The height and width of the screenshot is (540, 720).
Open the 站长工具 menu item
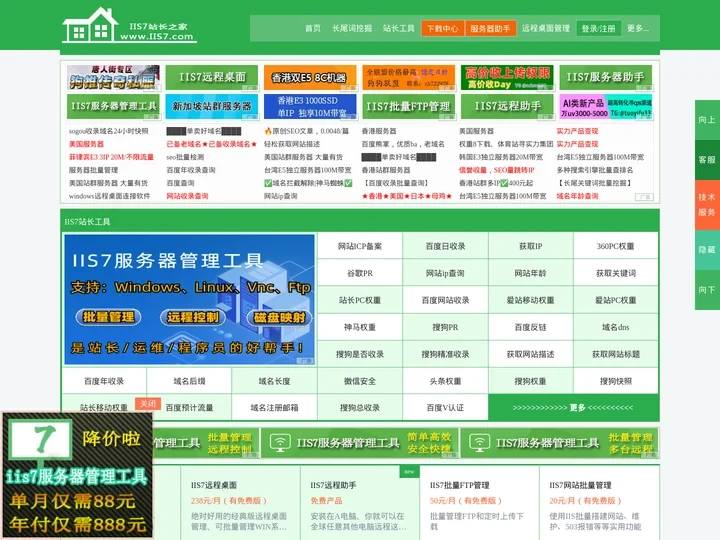(399, 28)
